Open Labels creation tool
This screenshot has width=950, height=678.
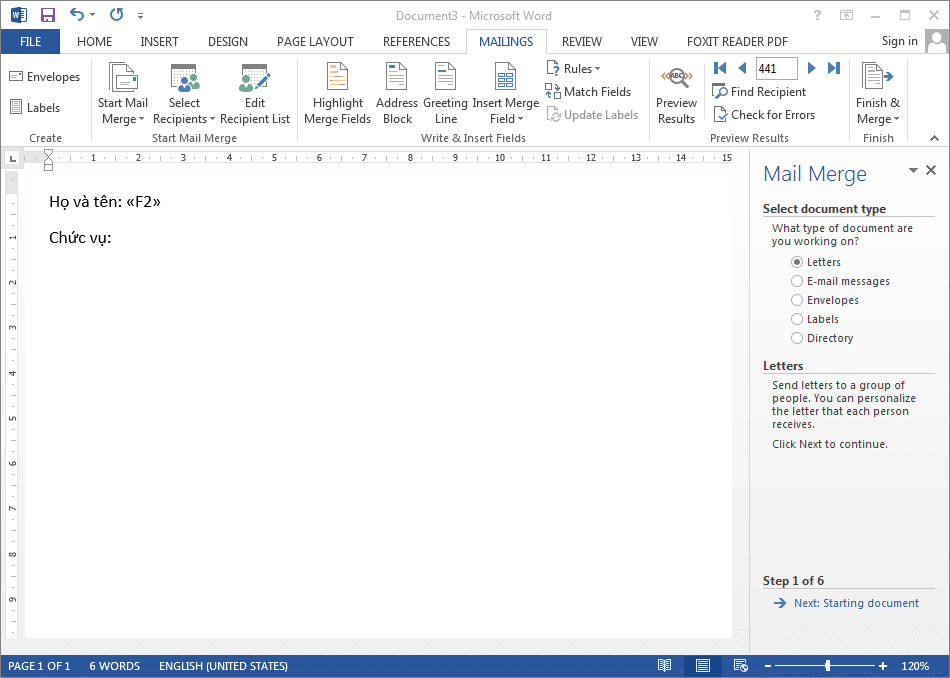[35, 108]
